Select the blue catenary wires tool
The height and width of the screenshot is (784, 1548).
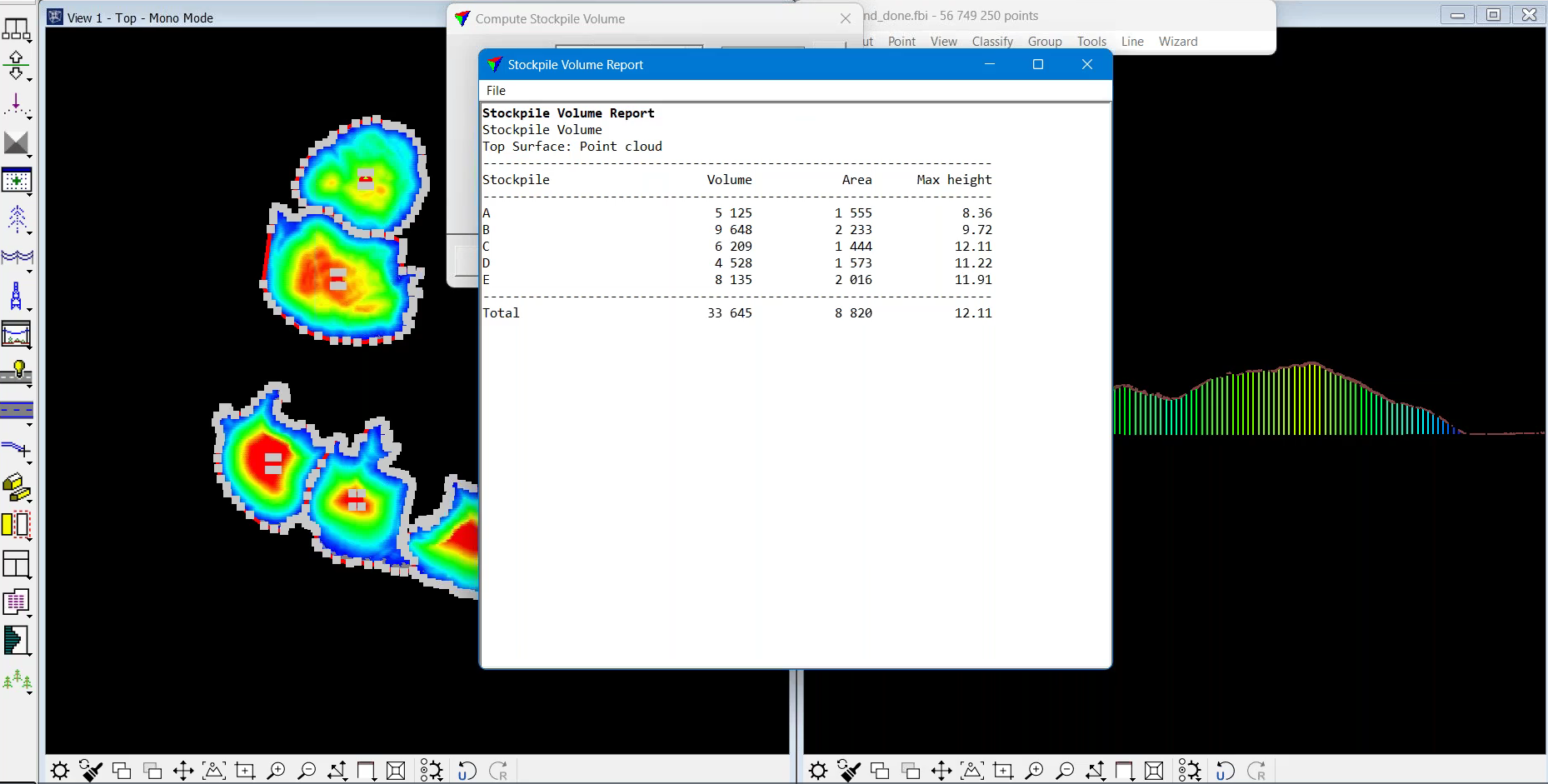17,258
